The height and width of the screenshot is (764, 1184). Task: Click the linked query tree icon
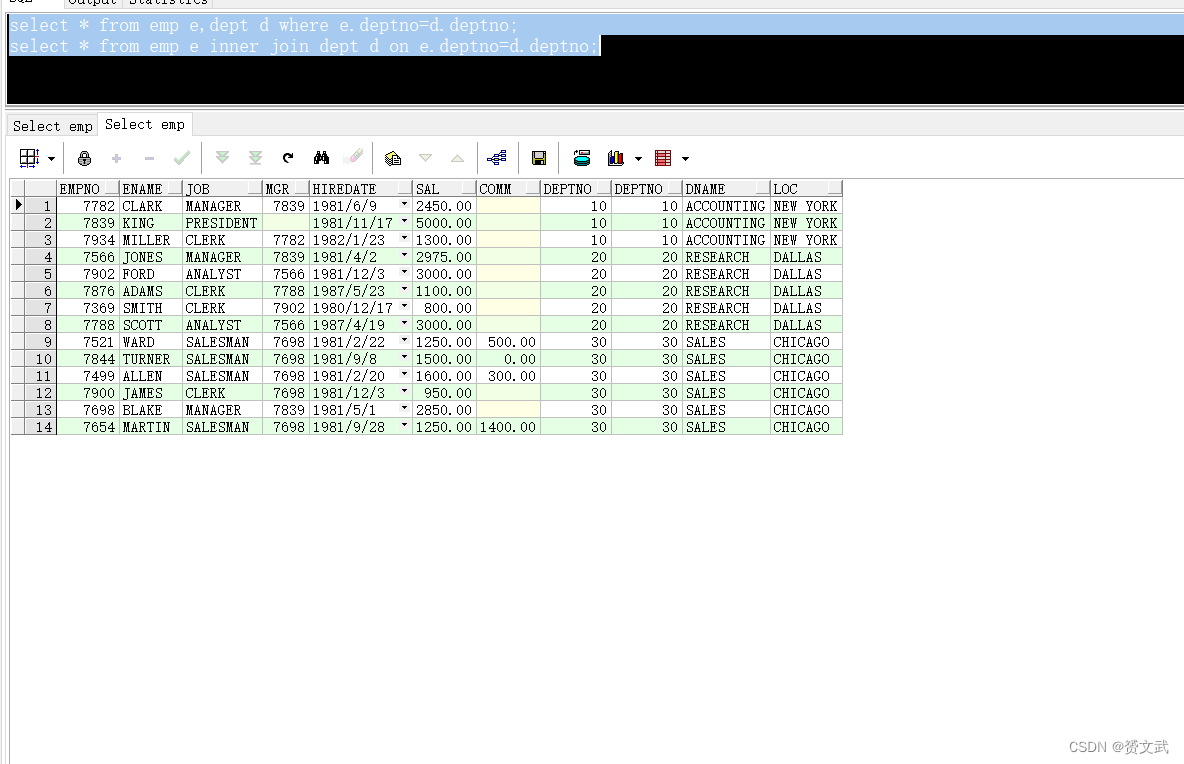(x=497, y=158)
